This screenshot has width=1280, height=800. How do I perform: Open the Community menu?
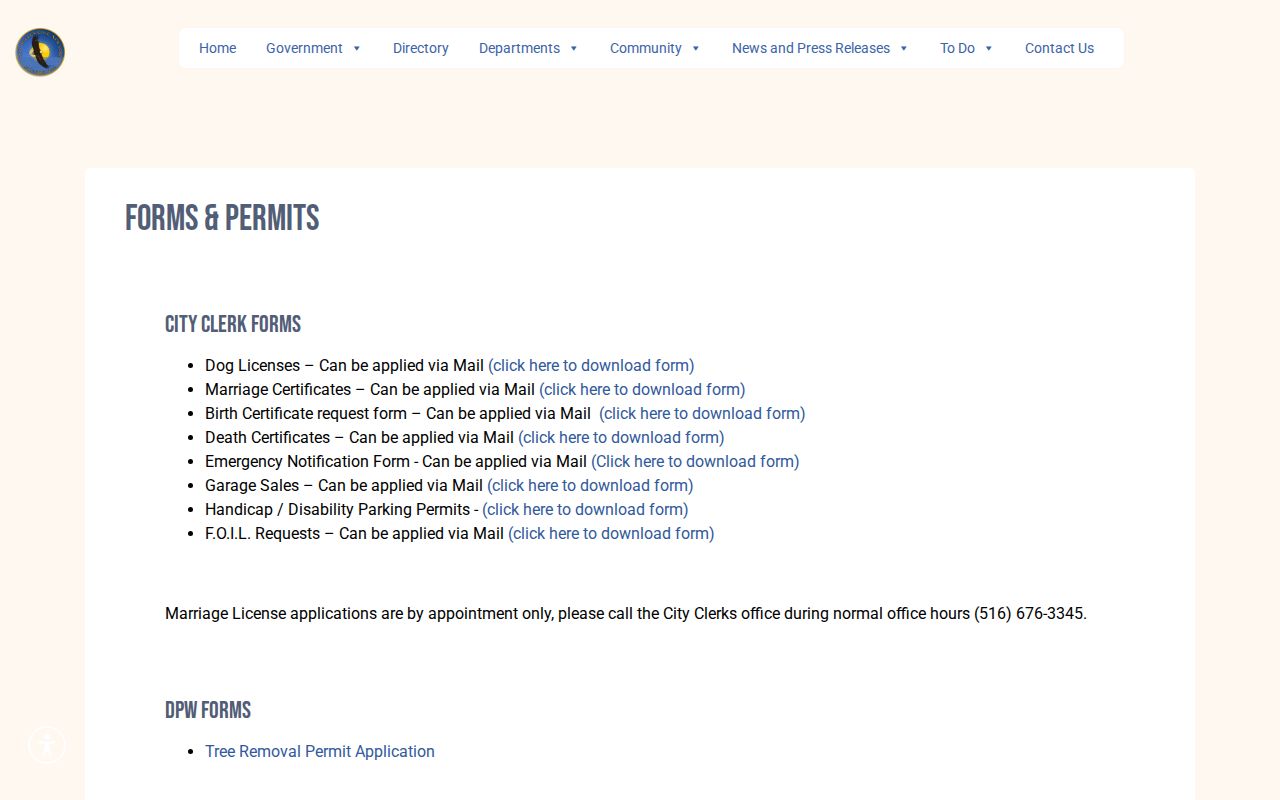click(x=645, y=48)
